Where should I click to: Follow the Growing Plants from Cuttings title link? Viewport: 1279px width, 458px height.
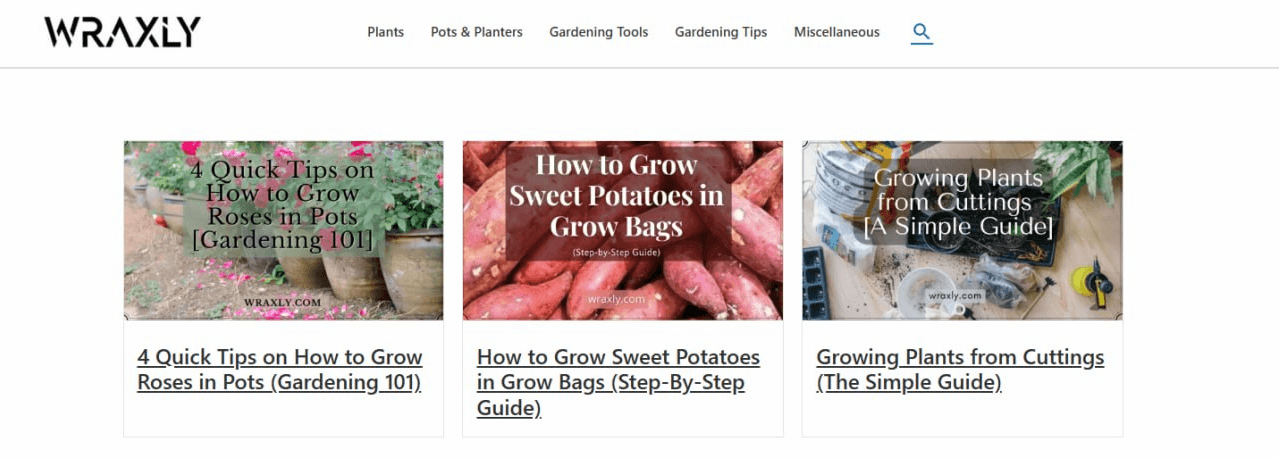[960, 370]
